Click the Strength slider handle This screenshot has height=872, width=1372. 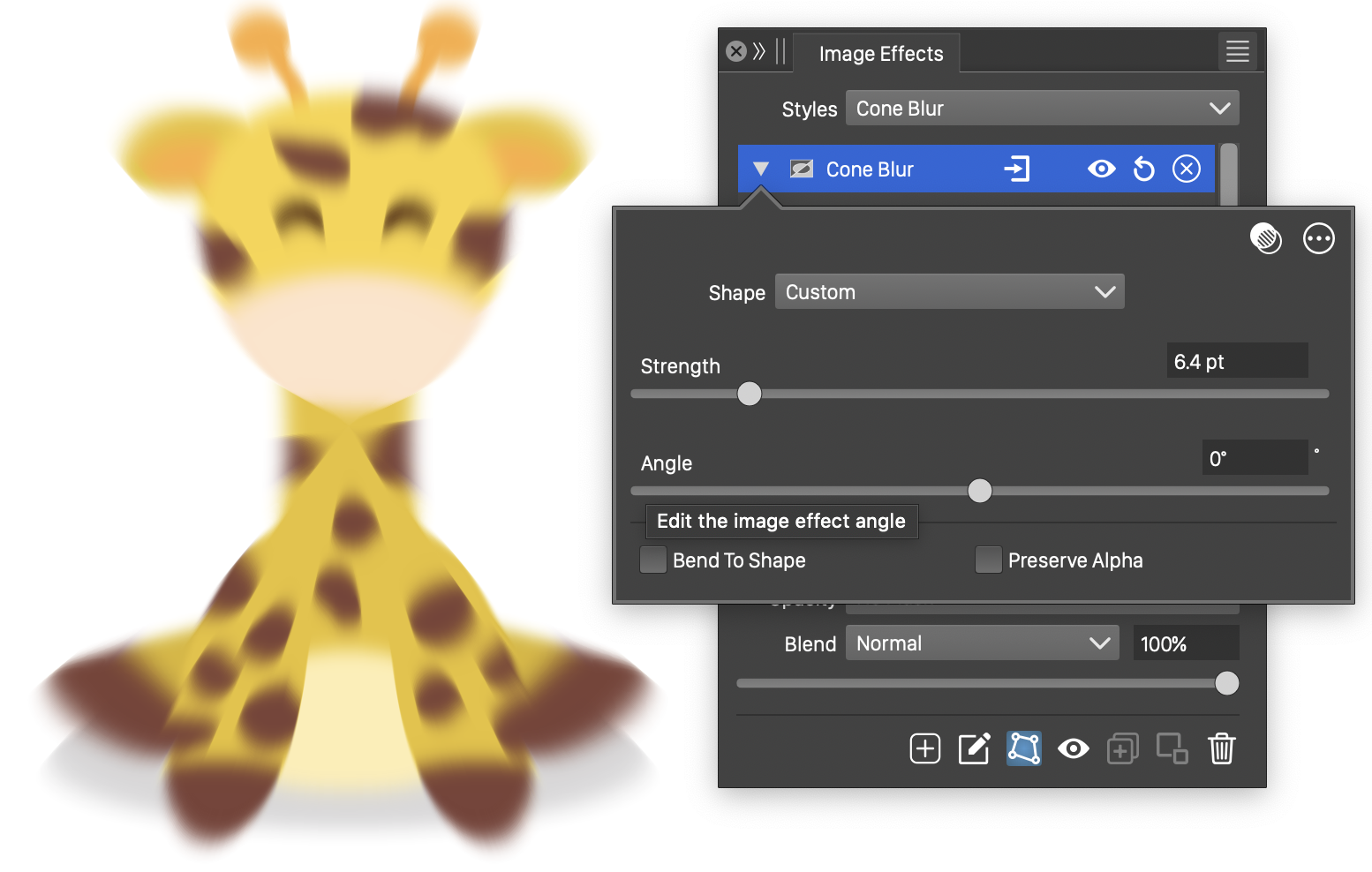pyautogui.click(x=749, y=394)
